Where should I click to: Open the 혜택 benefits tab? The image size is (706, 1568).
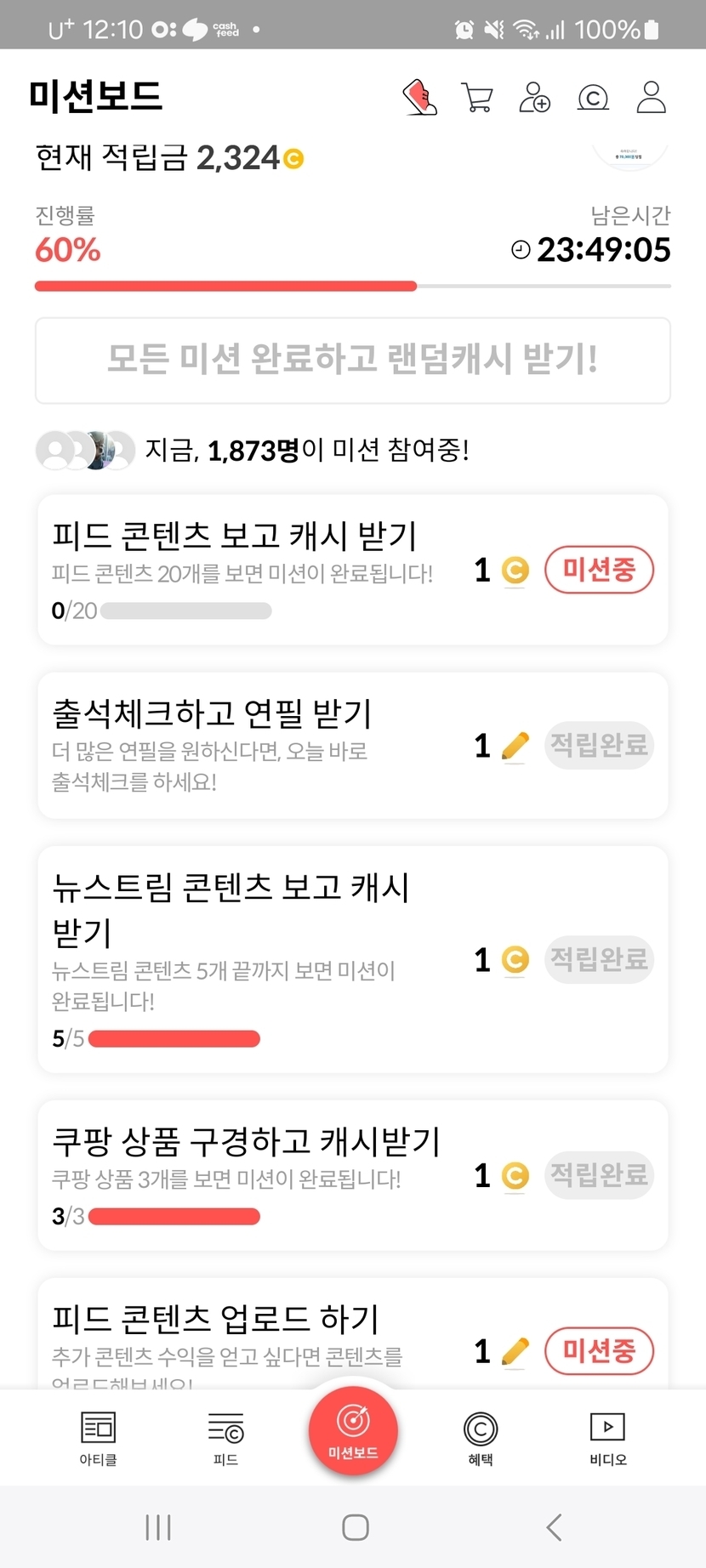(x=481, y=1438)
